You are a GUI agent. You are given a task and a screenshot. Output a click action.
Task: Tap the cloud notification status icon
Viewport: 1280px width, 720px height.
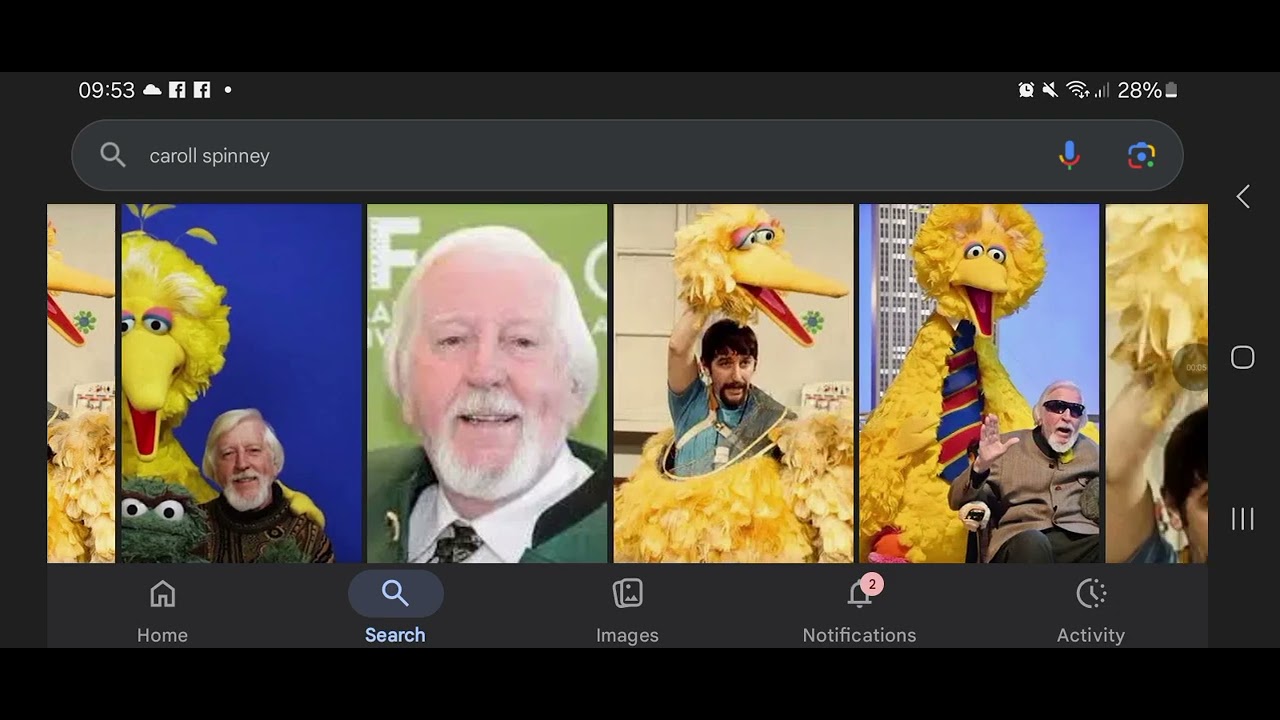(152, 90)
